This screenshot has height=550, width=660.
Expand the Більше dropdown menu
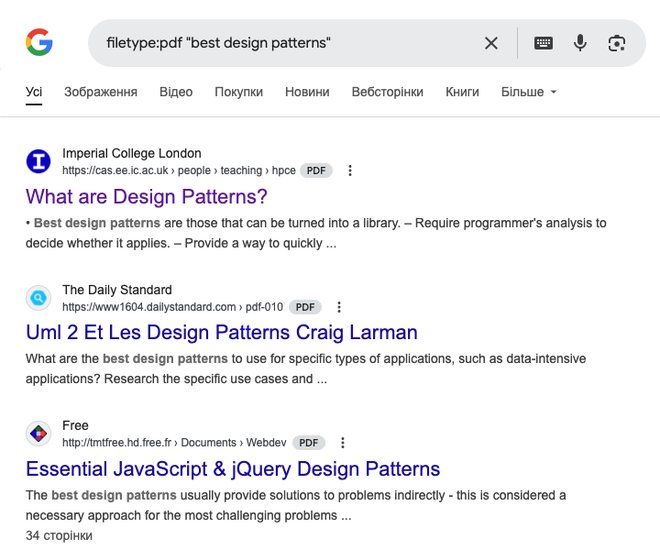(x=529, y=92)
